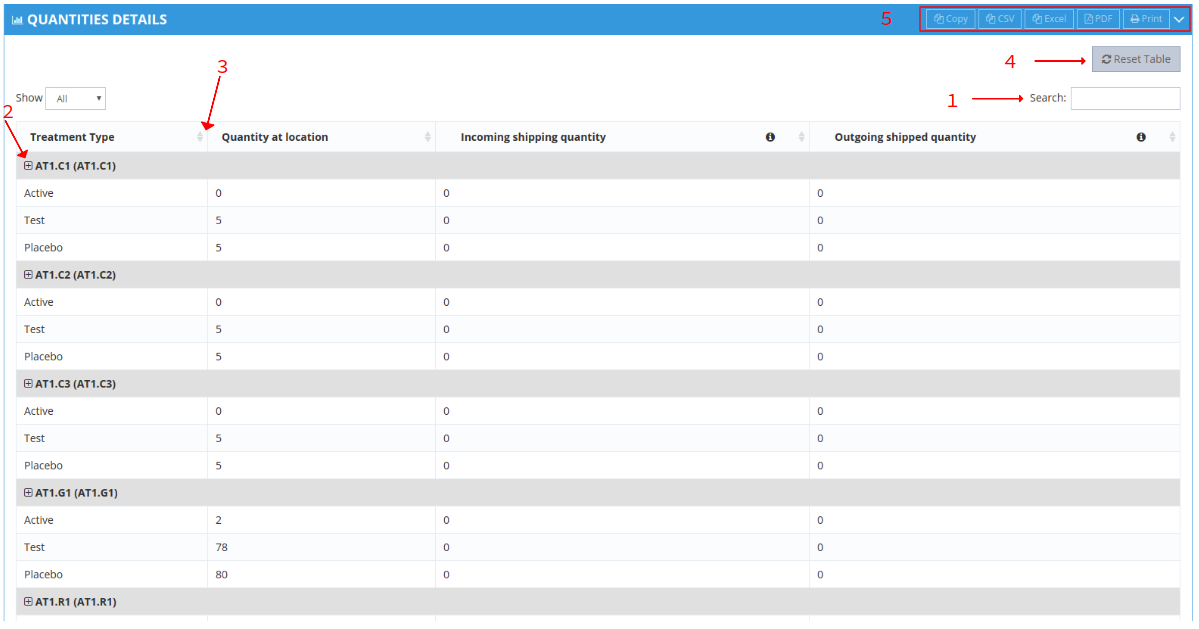Screen dimensions: 1199x629
Task: Print the quantities table
Action: pos(1146,19)
